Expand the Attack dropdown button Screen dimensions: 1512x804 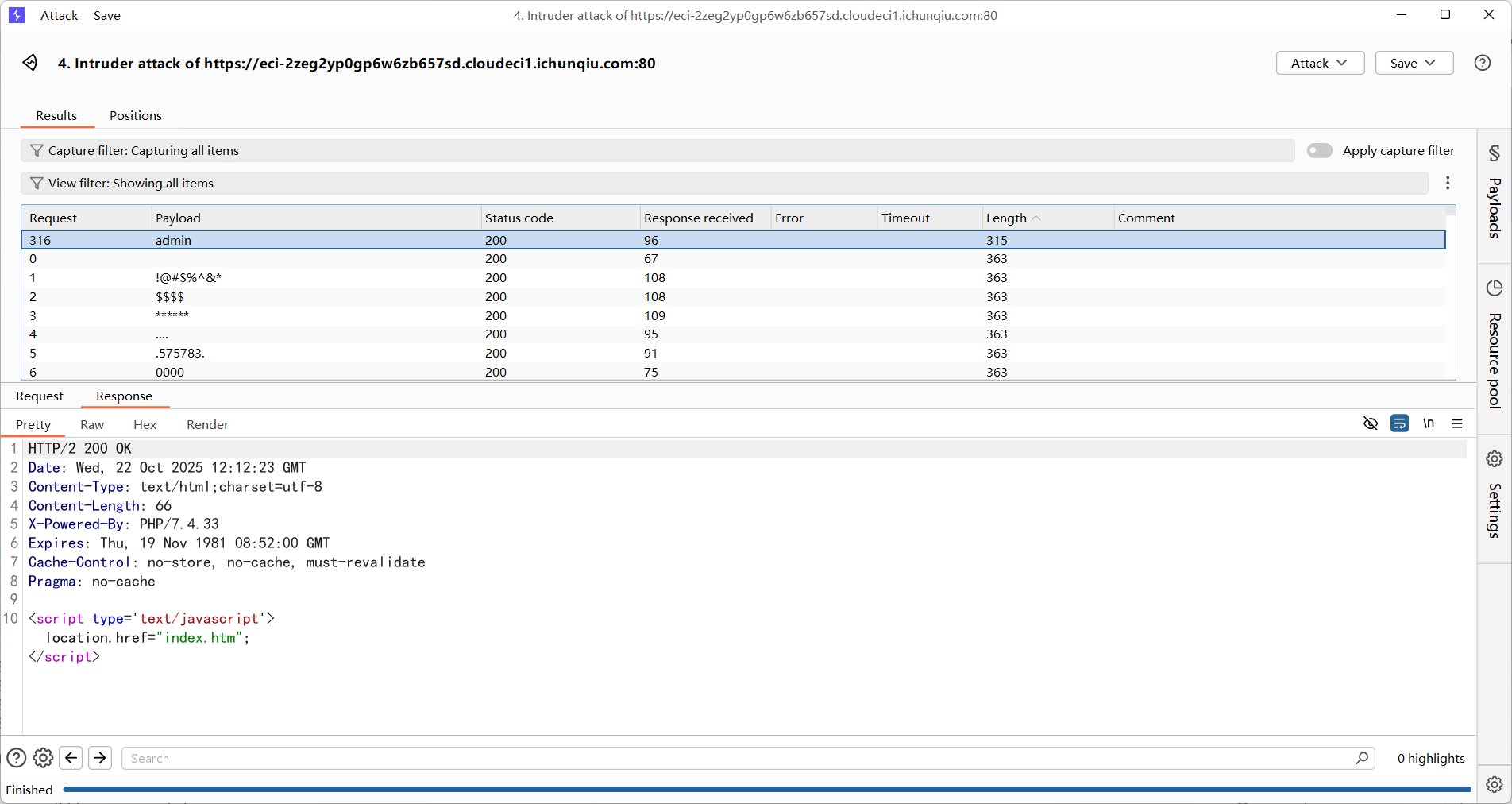click(x=1319, y=63)
